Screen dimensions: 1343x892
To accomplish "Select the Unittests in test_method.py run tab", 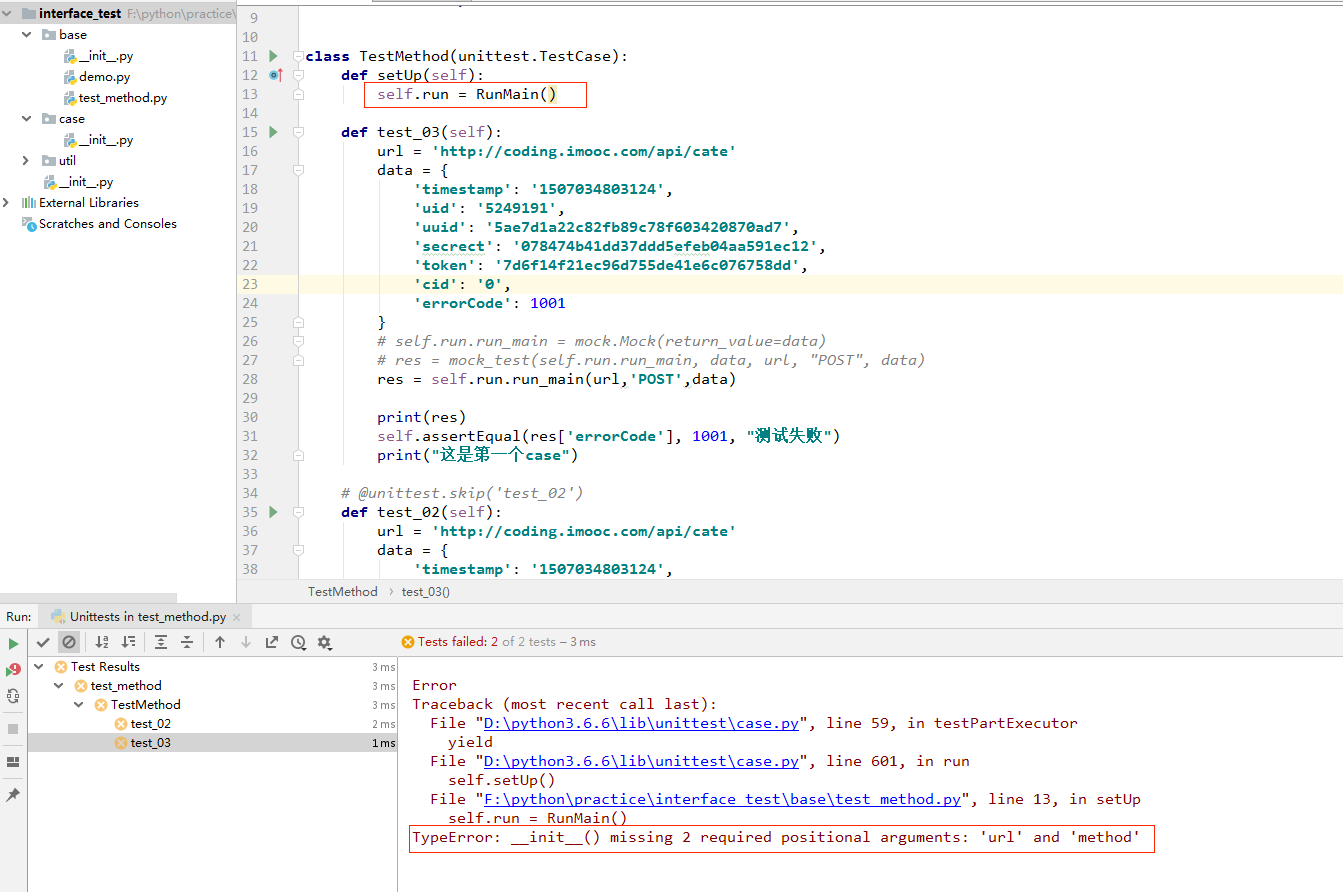I will click(147, 617).
